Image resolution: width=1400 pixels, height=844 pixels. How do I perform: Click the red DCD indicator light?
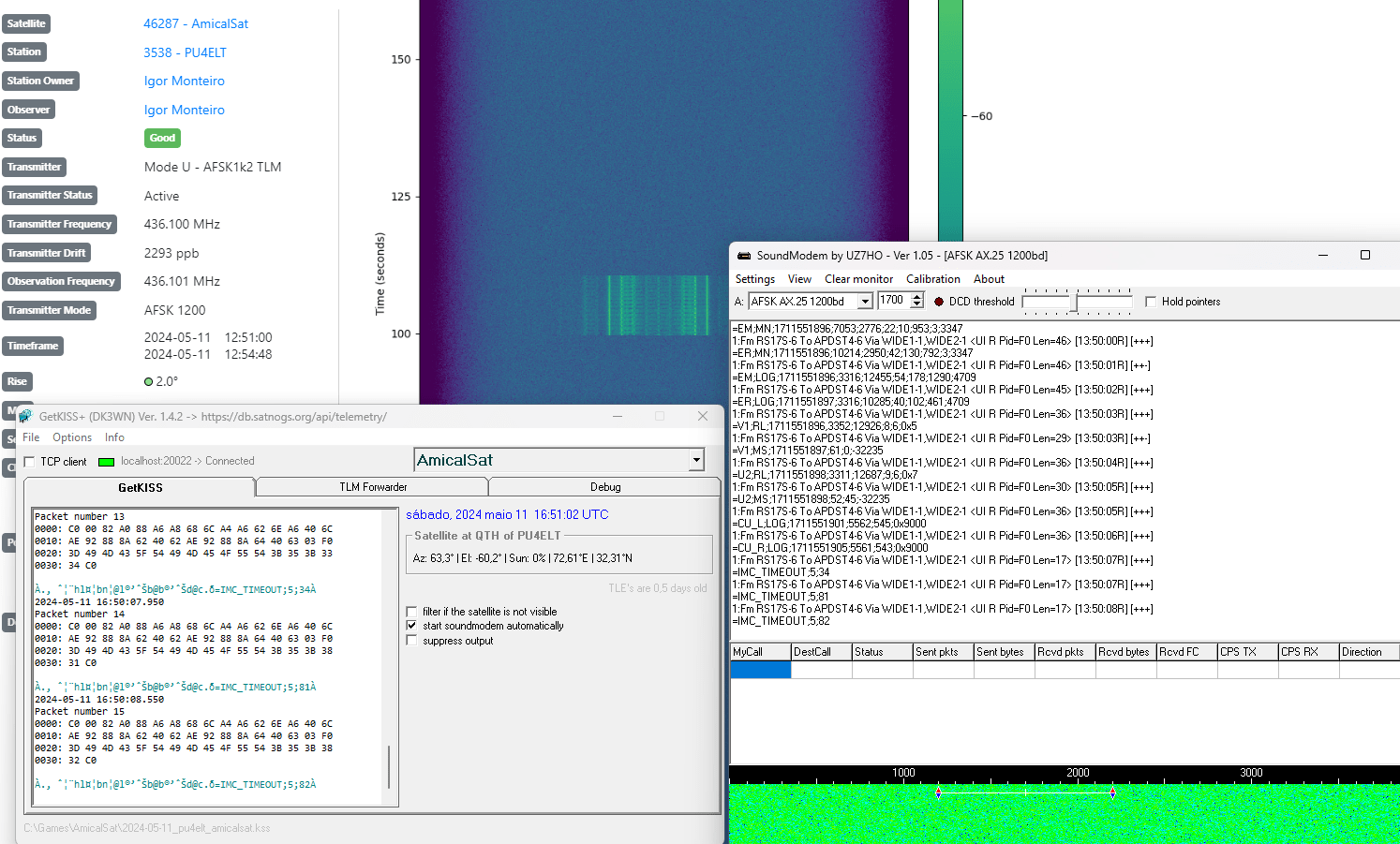(939, 302)
